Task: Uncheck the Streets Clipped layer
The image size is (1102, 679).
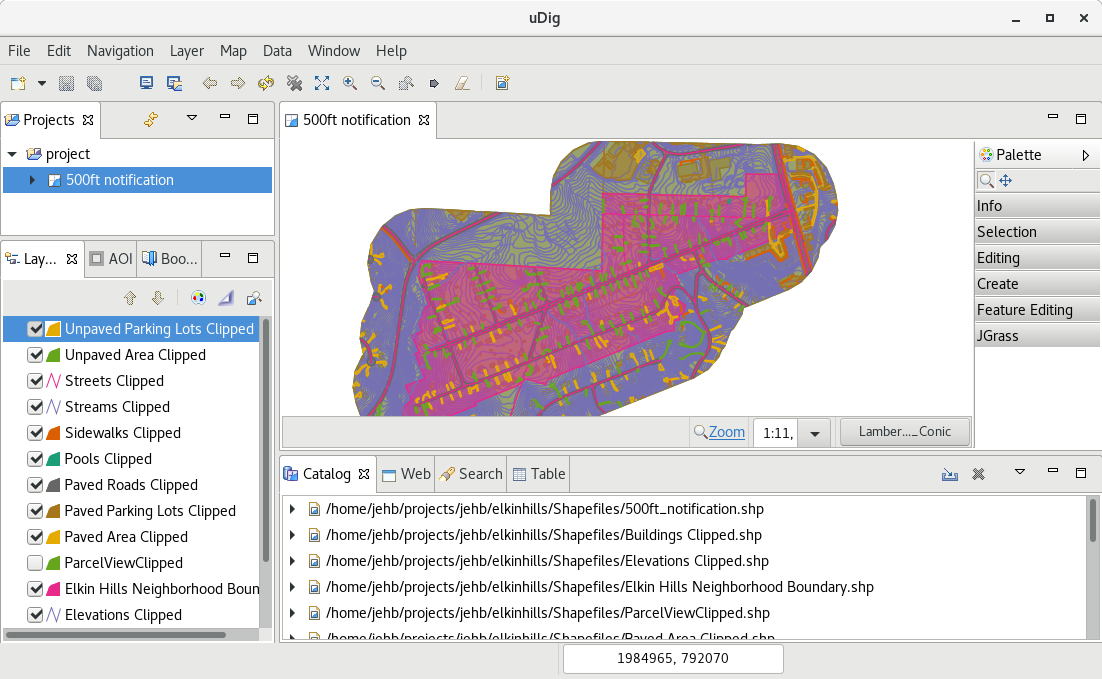Action: [36, 381]
